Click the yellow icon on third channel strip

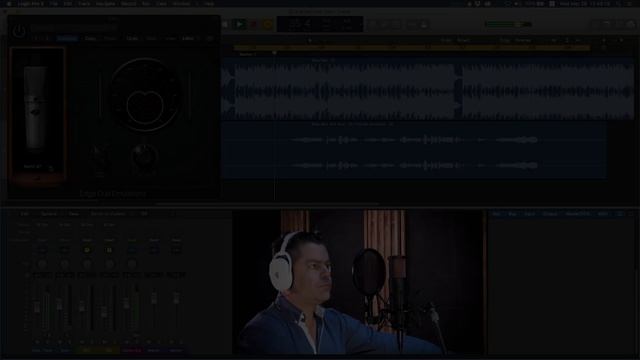tap(87, 249)
